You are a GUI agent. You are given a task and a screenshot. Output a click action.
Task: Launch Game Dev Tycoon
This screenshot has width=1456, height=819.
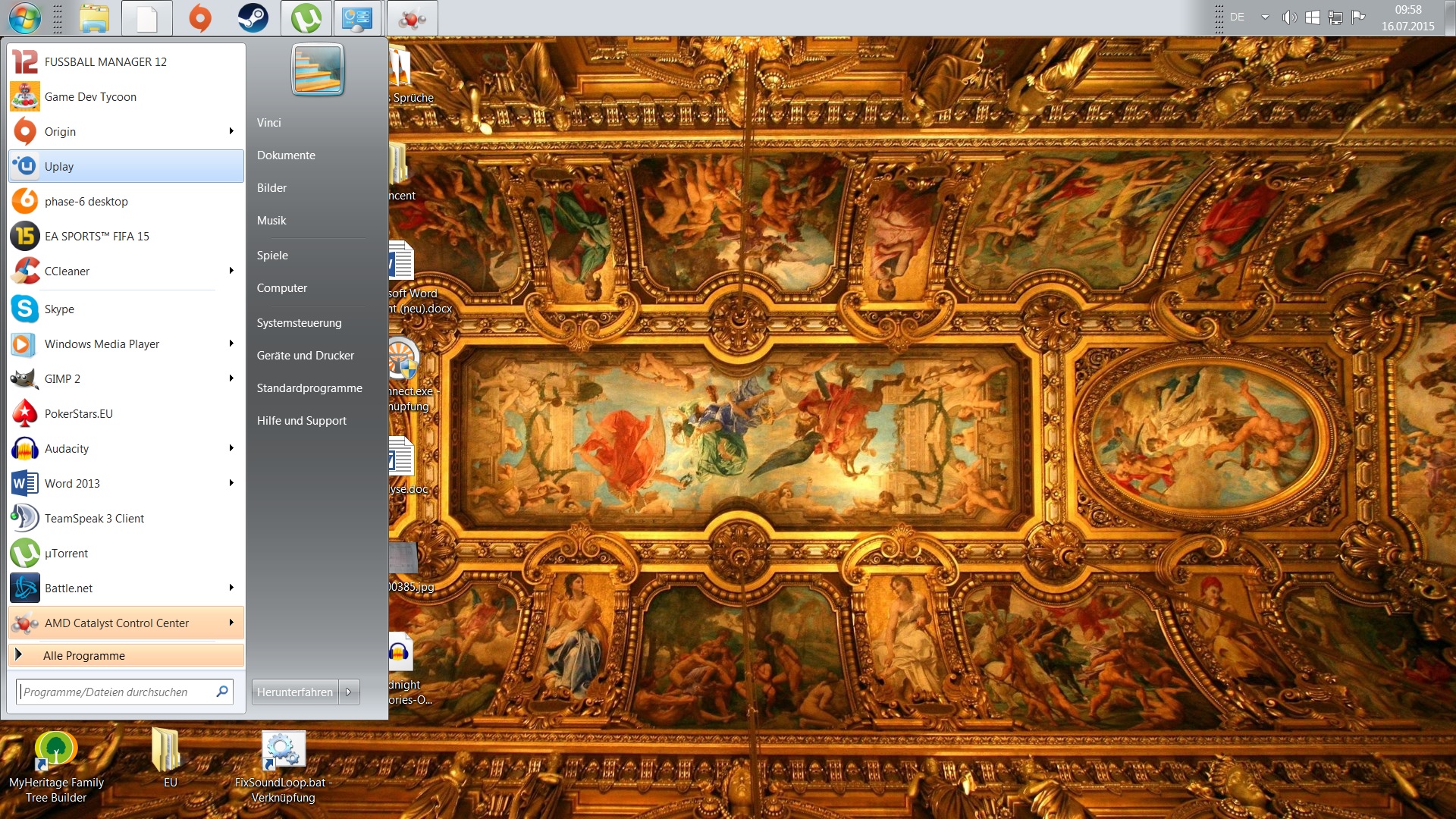click(x=126, y=97)
